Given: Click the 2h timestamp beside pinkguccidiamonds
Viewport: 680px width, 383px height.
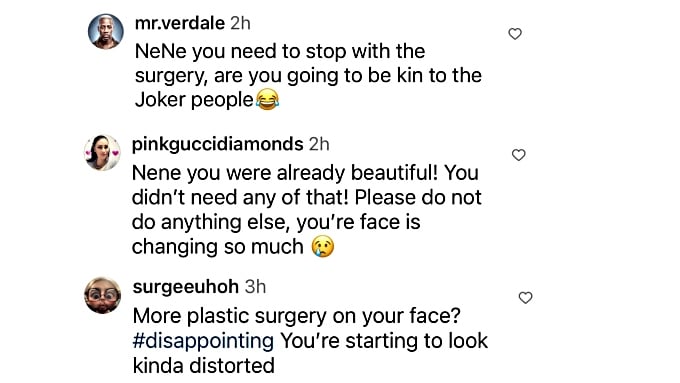Looking at the screenshot, I should (319, 144).
